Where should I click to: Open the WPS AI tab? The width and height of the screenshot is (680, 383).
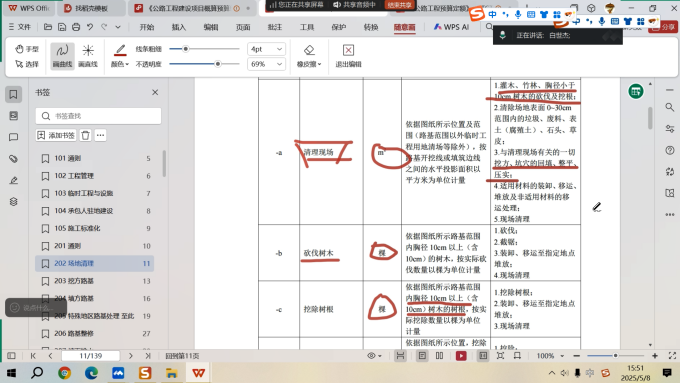click(x=451, y=27)
